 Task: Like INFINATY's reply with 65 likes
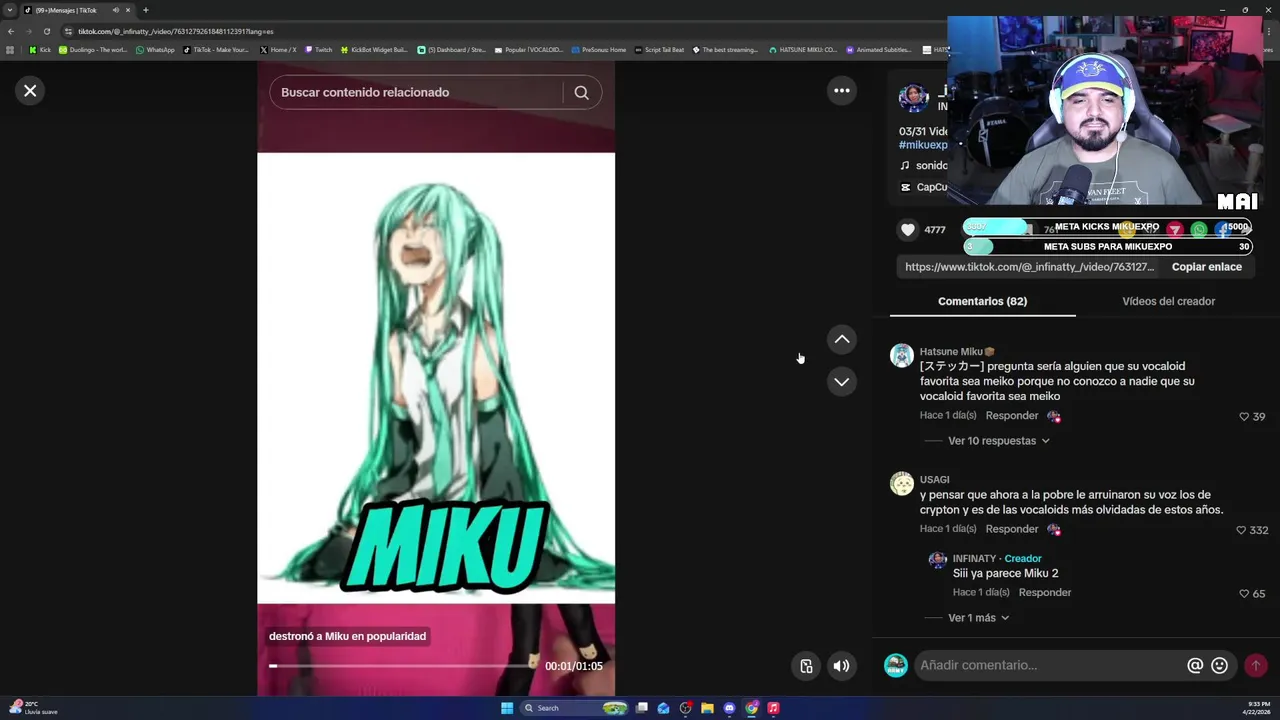tap(1244, 594)
